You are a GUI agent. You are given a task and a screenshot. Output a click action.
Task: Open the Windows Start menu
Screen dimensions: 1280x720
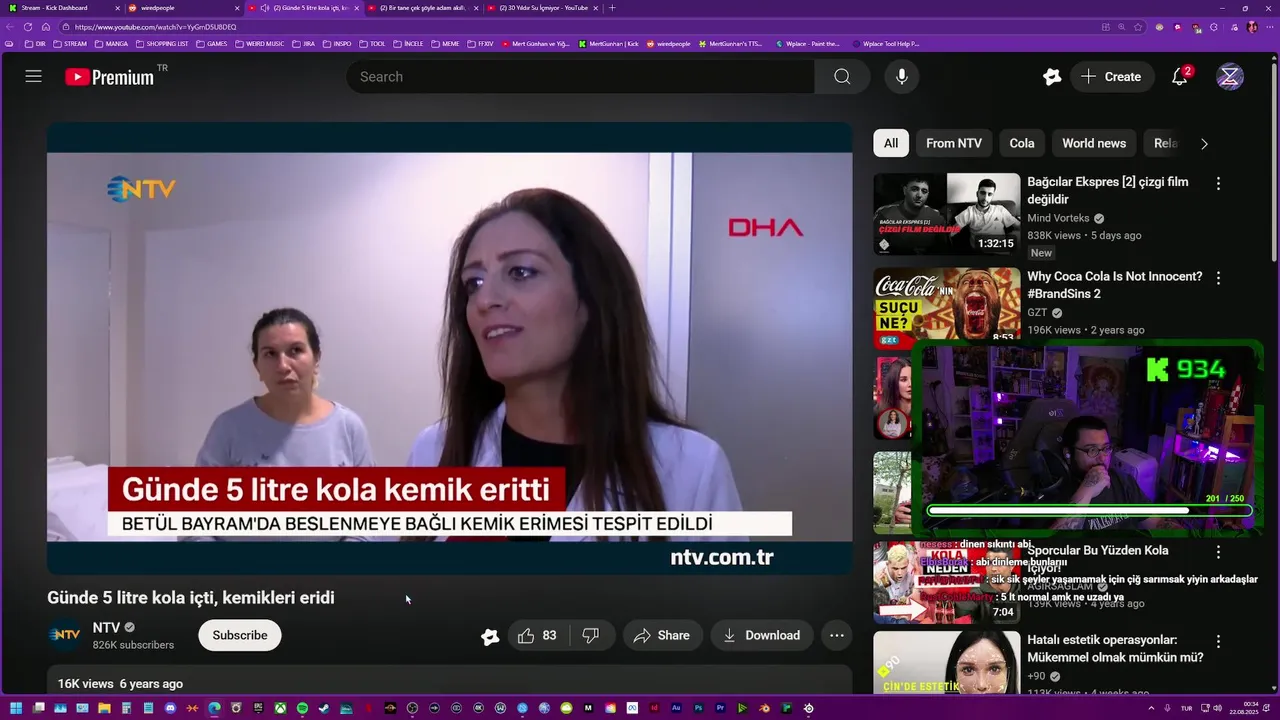[x=16, y=708]
